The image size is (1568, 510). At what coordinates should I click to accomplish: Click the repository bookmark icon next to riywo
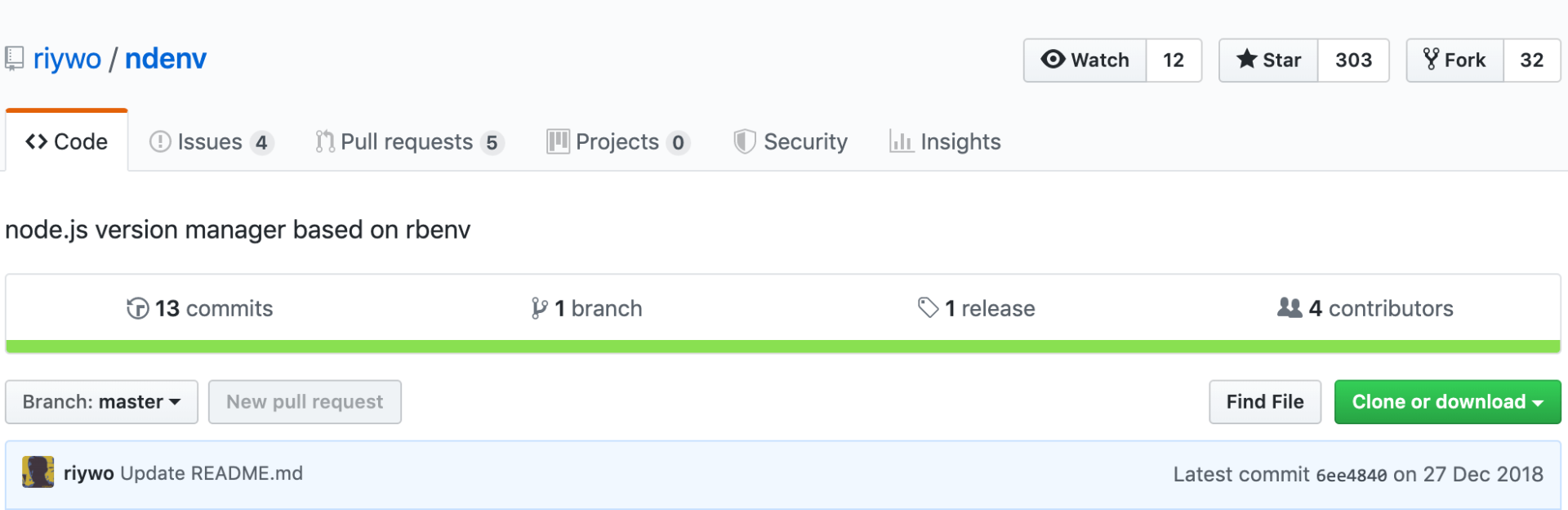pos(15,58)
